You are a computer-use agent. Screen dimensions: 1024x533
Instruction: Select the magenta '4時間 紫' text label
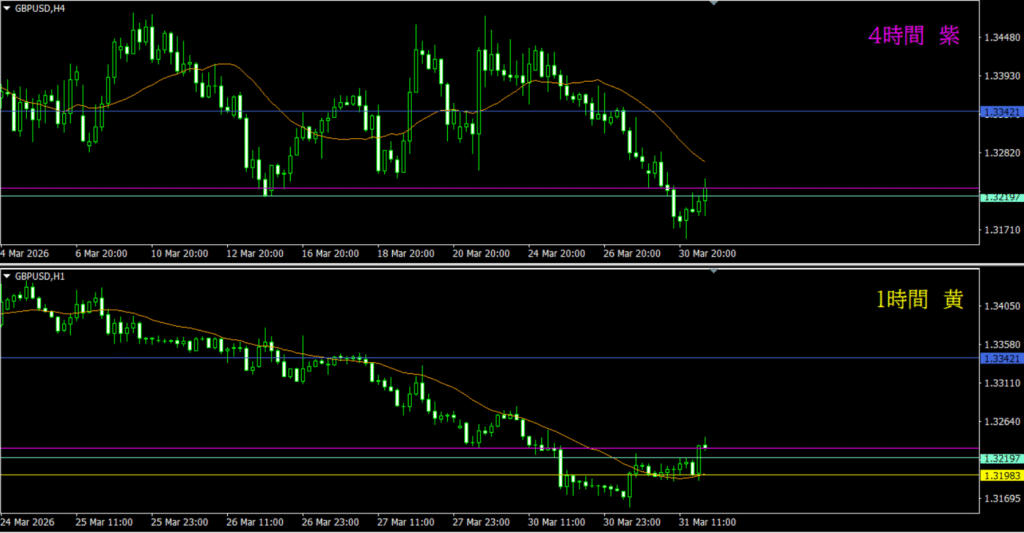pos(913,36)
